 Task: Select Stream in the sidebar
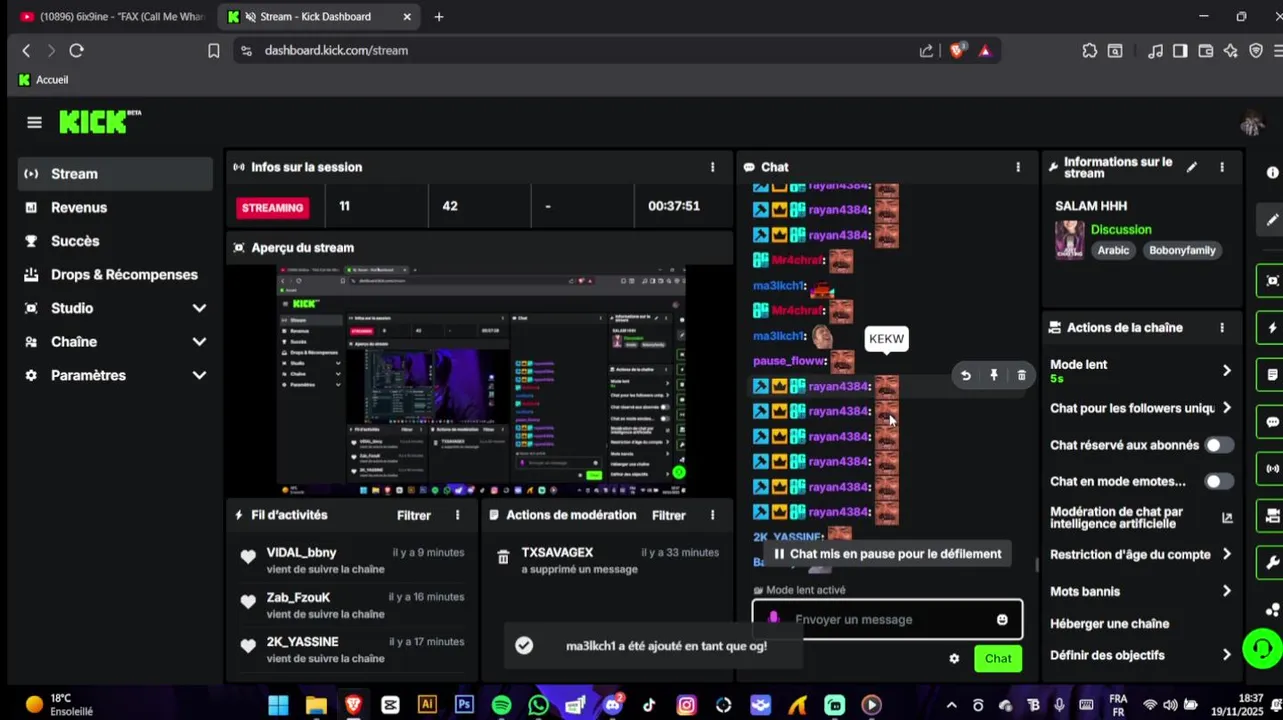(x=115, y=174)
